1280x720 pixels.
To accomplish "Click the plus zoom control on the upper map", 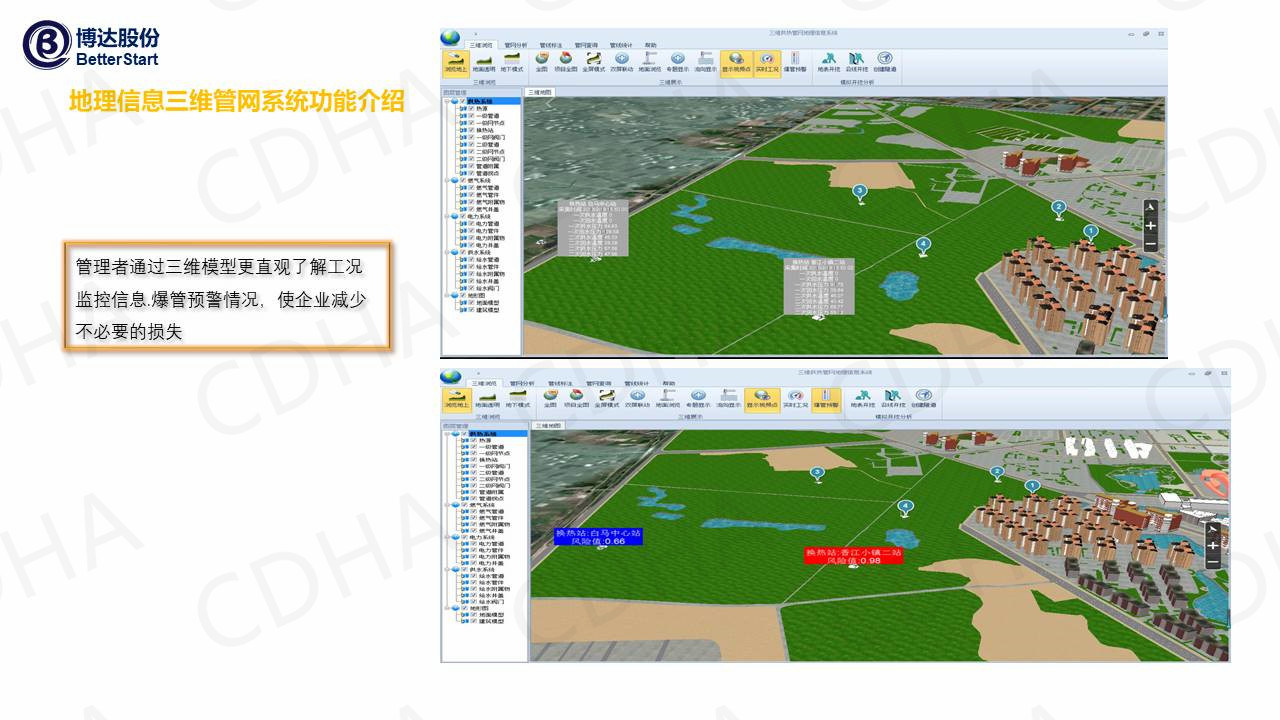I will point(1151,226).
